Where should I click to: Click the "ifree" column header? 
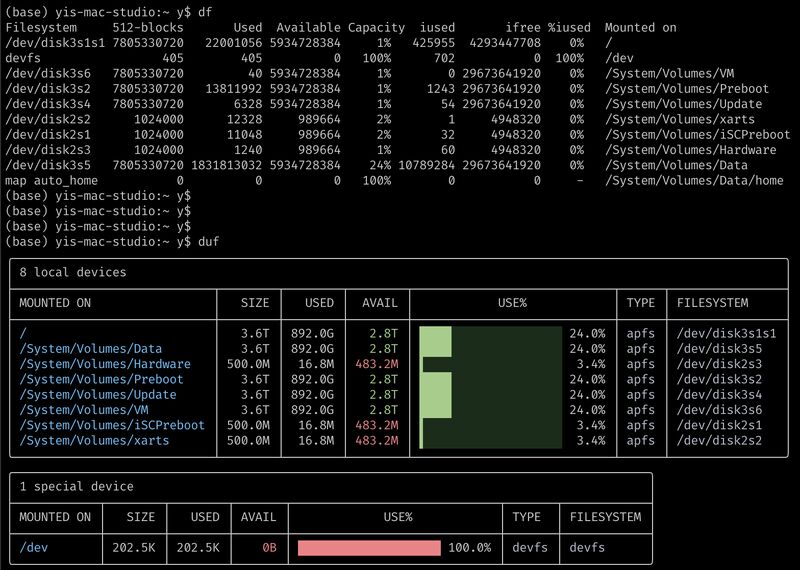tap(523, 28)
